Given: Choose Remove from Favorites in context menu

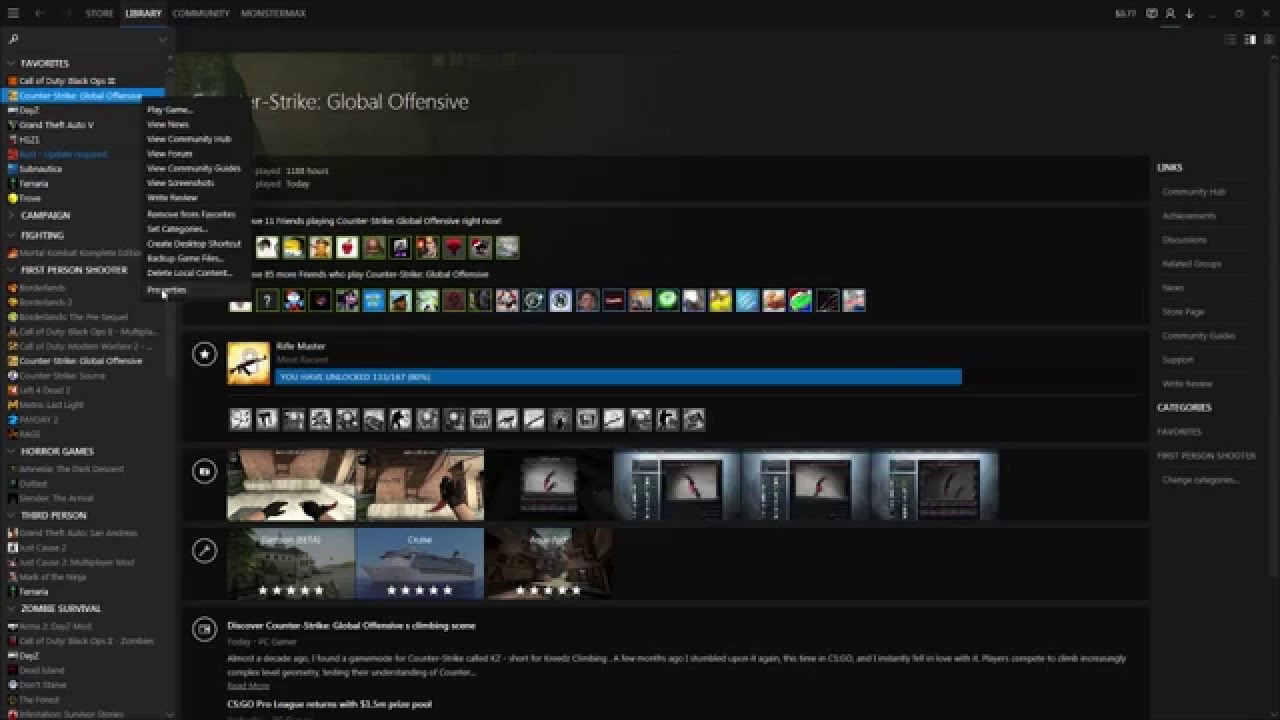Looking at the screenshot, I should coord(191,214).
